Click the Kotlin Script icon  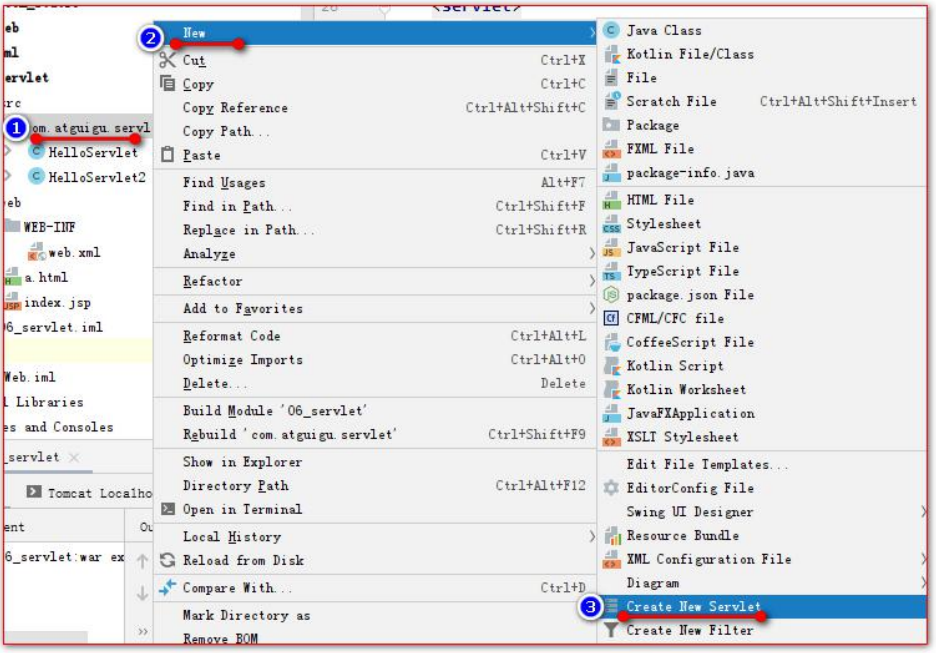[611, 366]
